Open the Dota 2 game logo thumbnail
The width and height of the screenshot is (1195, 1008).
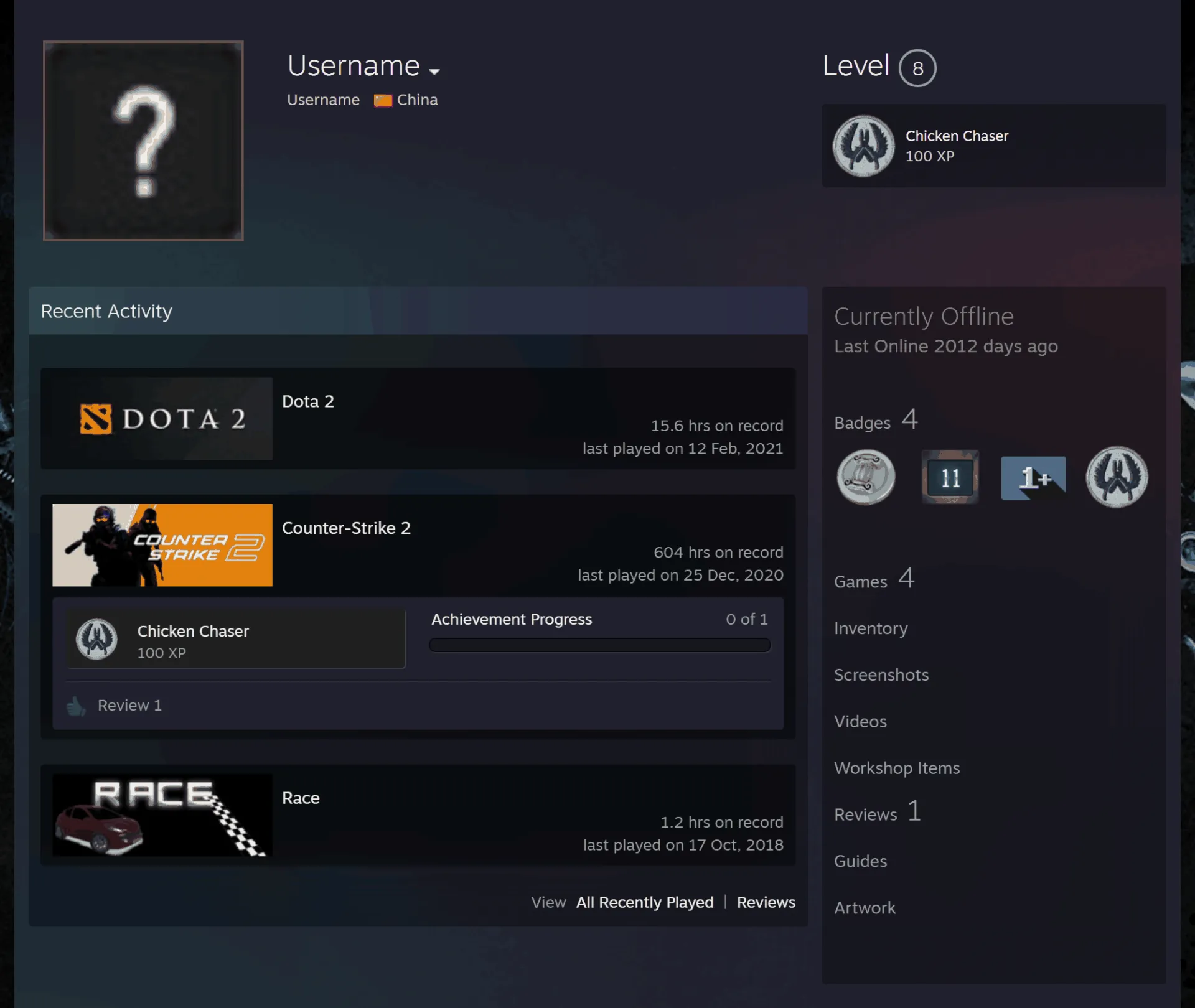pyautogui.click(x=162, y=418)
